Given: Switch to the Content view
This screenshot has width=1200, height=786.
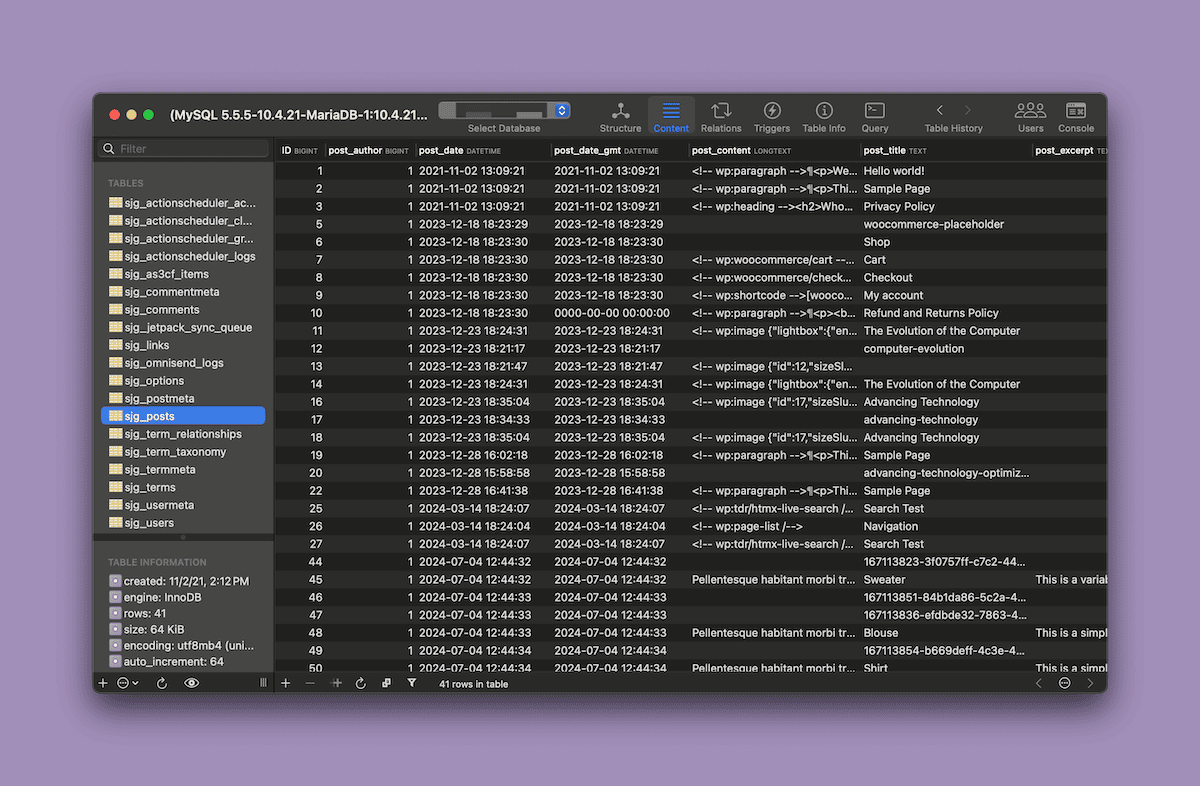Looking at the screenshot, I should click(x=671, y=116).
